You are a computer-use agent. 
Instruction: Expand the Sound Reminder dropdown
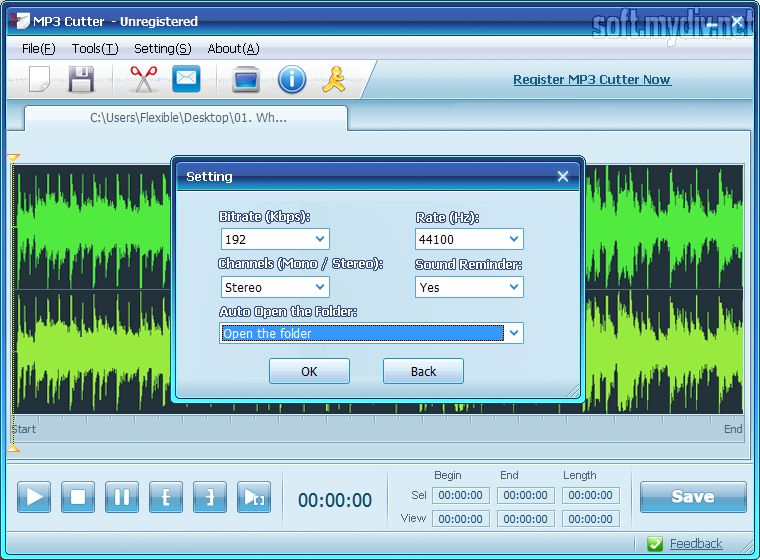(469, 287)
